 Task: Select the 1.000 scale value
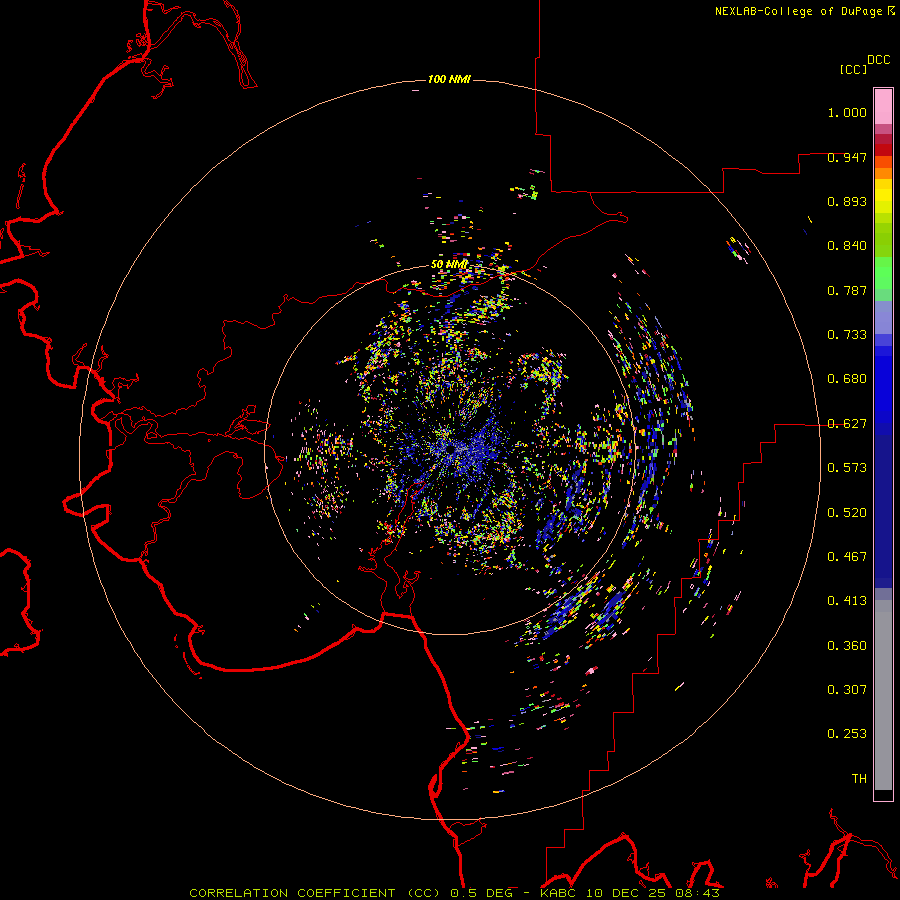tap(847, 112)
